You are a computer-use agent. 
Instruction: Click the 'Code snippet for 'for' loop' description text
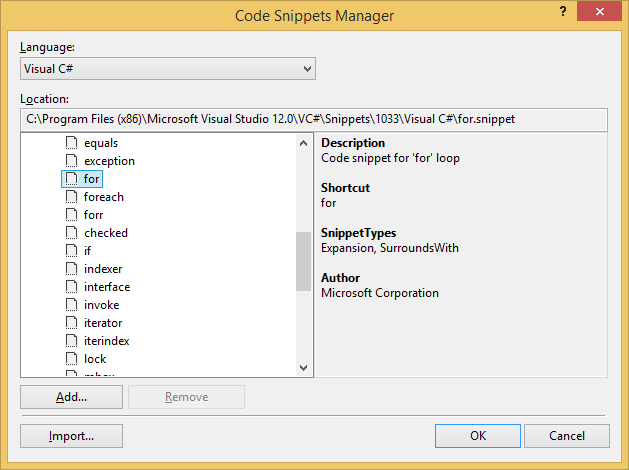pyautogui.click(x=390, y=158)
